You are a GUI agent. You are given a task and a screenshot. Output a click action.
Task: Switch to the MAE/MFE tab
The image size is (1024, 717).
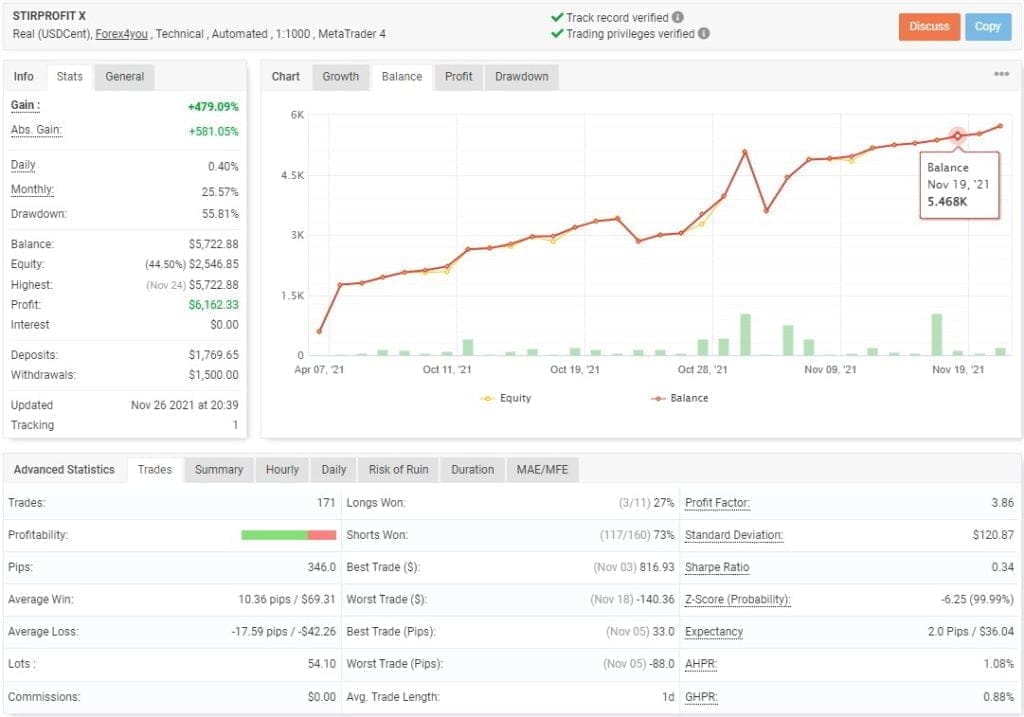click(x=542, y=469)
